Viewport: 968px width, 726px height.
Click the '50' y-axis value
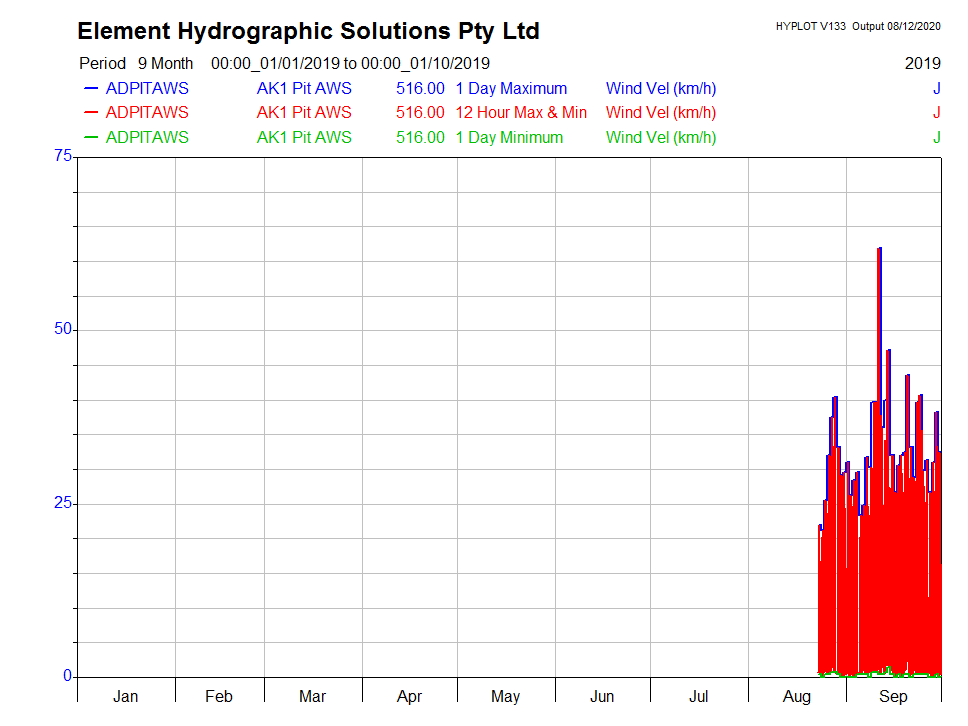click(x=63, y=329)
